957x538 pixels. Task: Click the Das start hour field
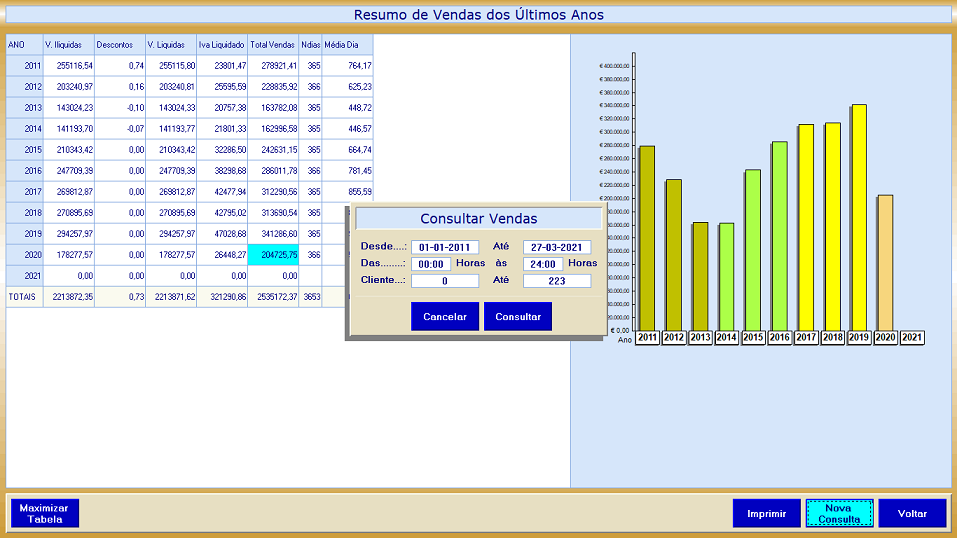click(x=431, y=264)
